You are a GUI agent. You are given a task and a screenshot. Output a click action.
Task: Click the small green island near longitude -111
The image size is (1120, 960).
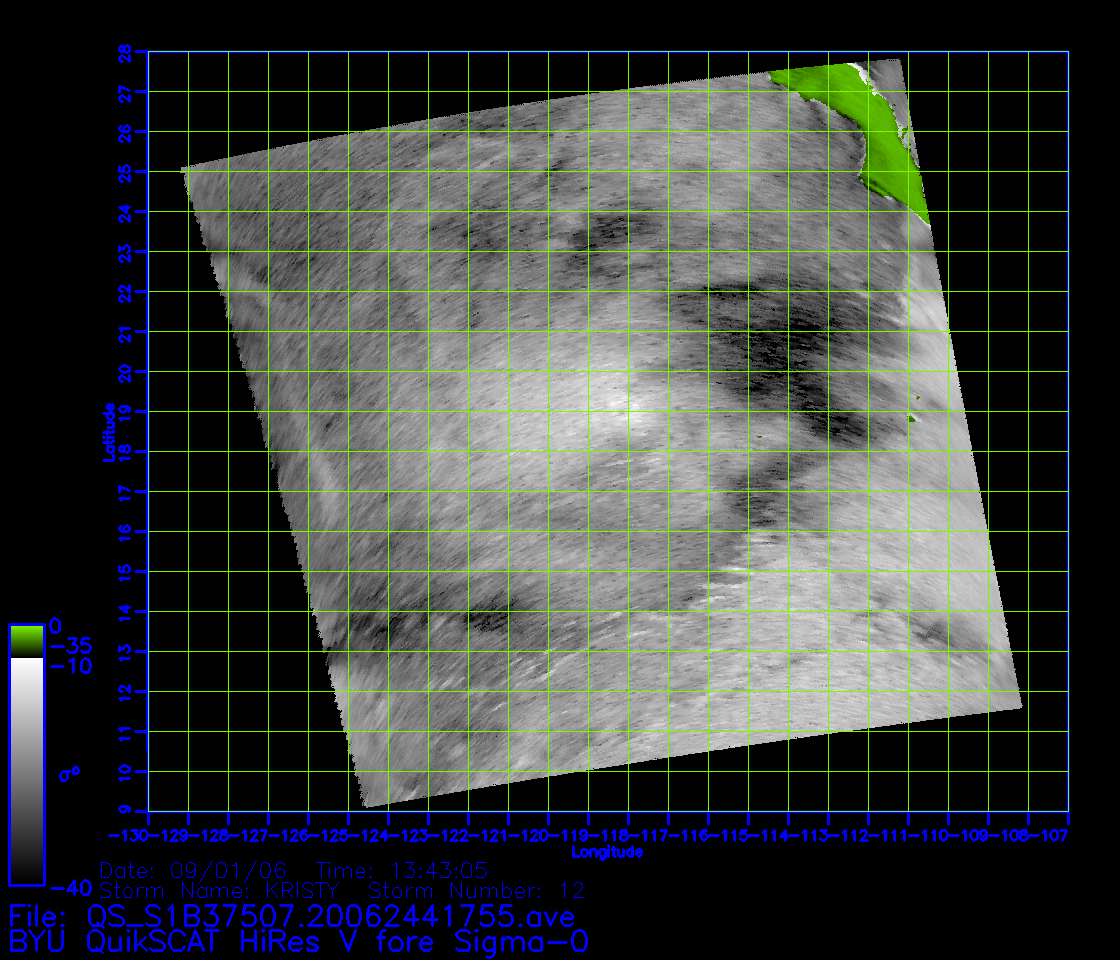tap(912, 419)
